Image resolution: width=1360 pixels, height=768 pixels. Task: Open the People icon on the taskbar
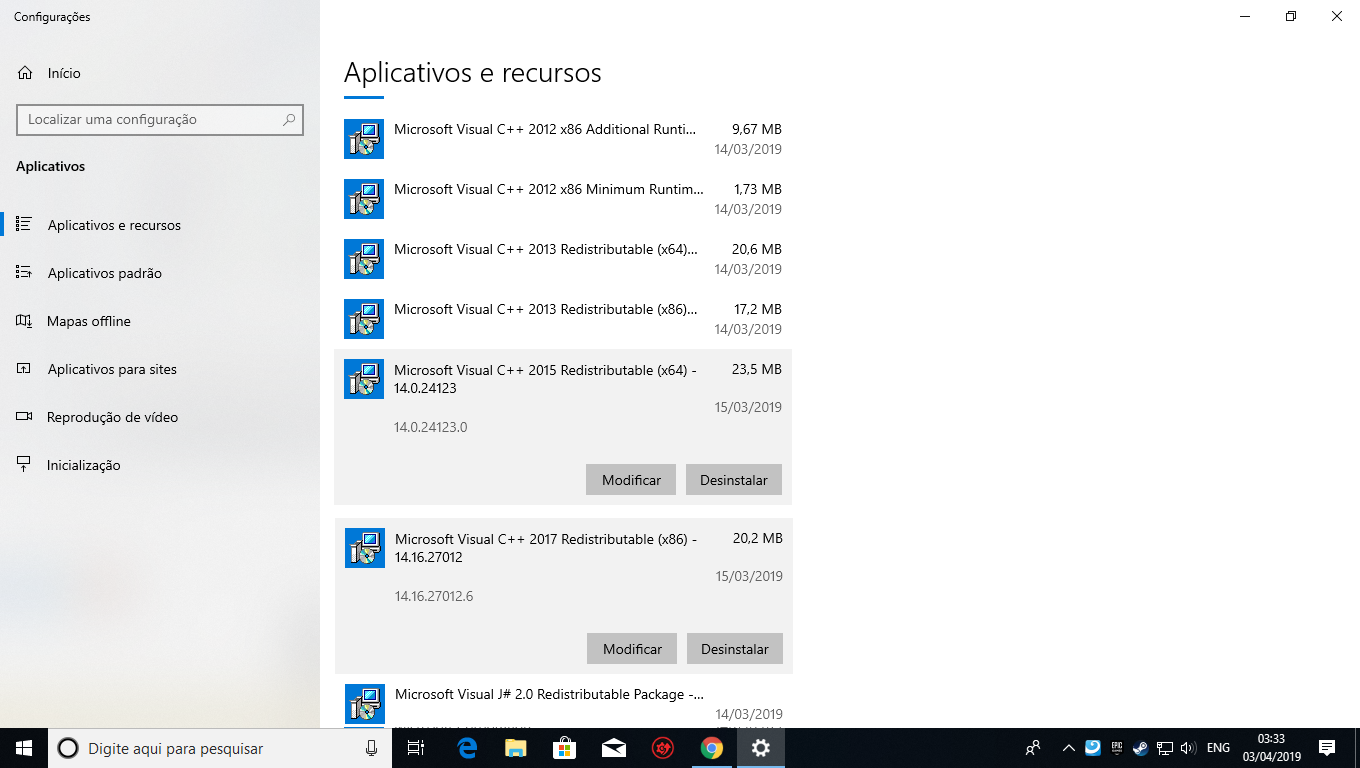[x=1033, y=748]
